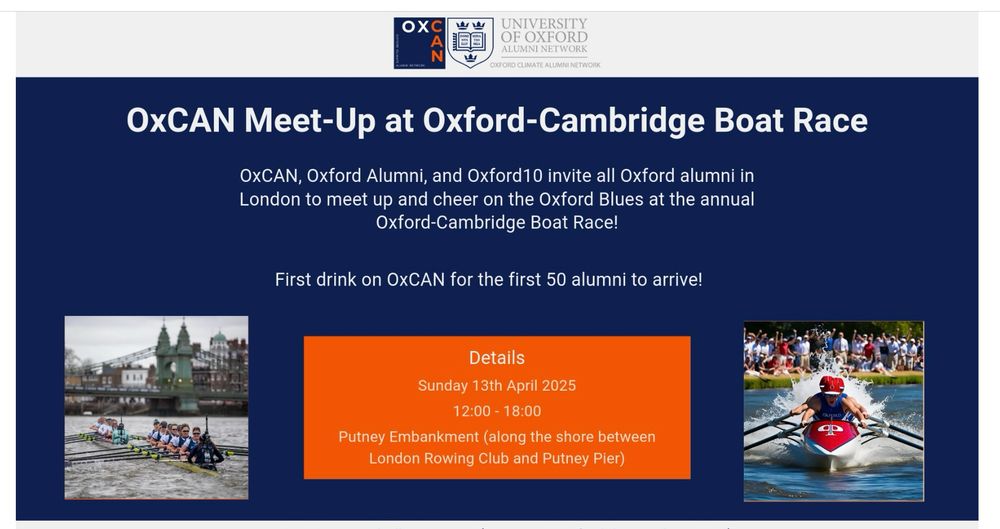Image resolution: width=1000 pixels, height=529 pixels.
Task: Click the 'Oxford-Cambridge Boat Race!' paragraph ending
Action: [497, 222]
